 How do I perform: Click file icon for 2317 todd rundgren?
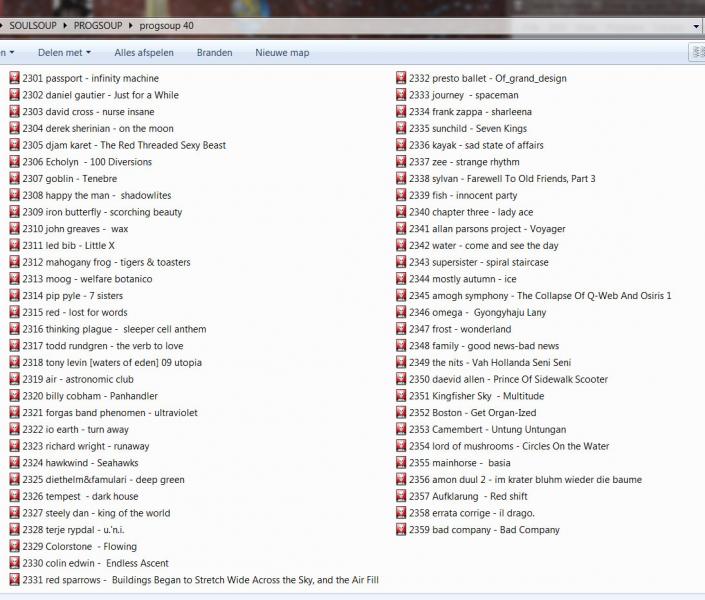14,346
